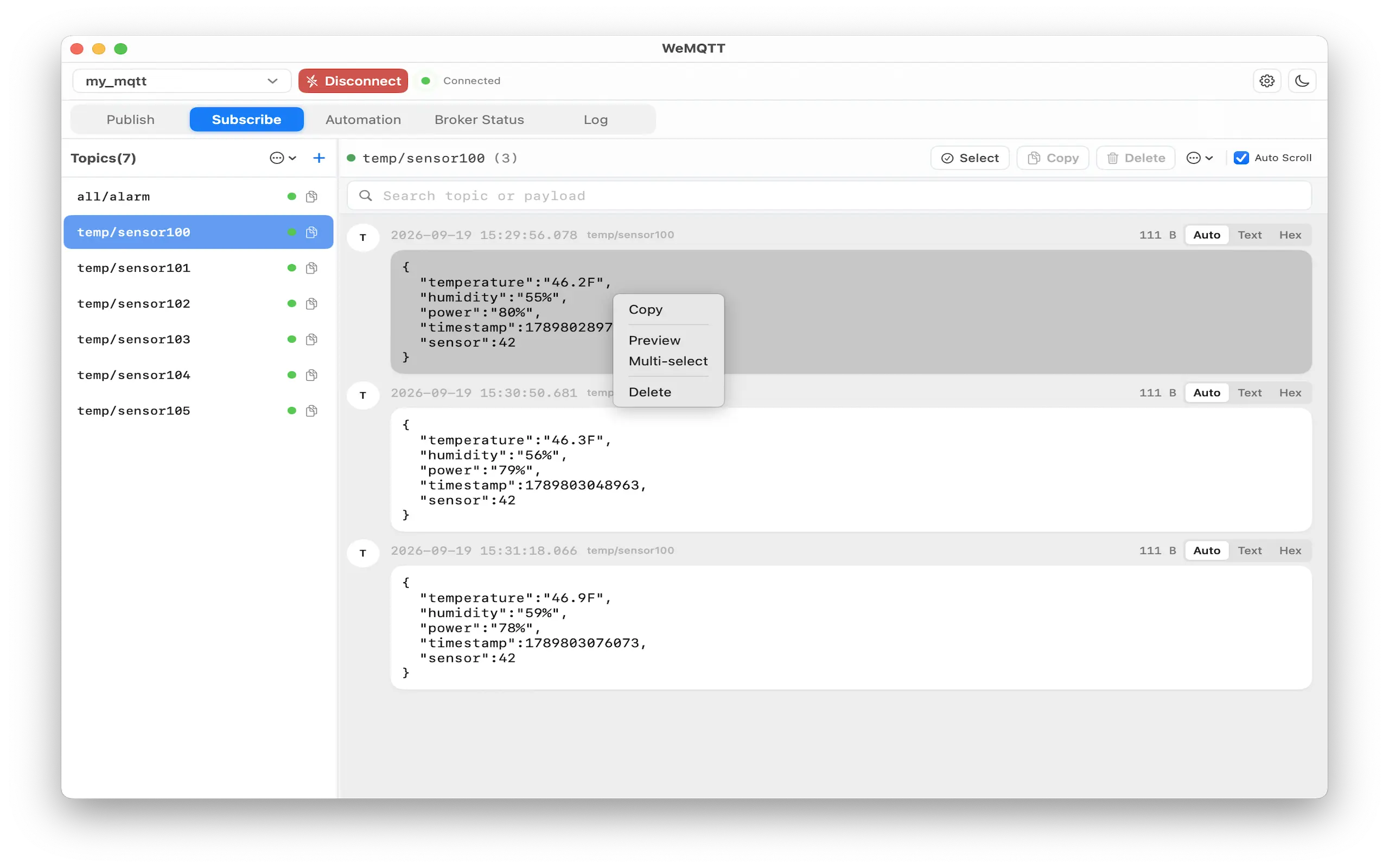Select the all/alarm topic
The image size is (1389, 868).
click(198, 197)
